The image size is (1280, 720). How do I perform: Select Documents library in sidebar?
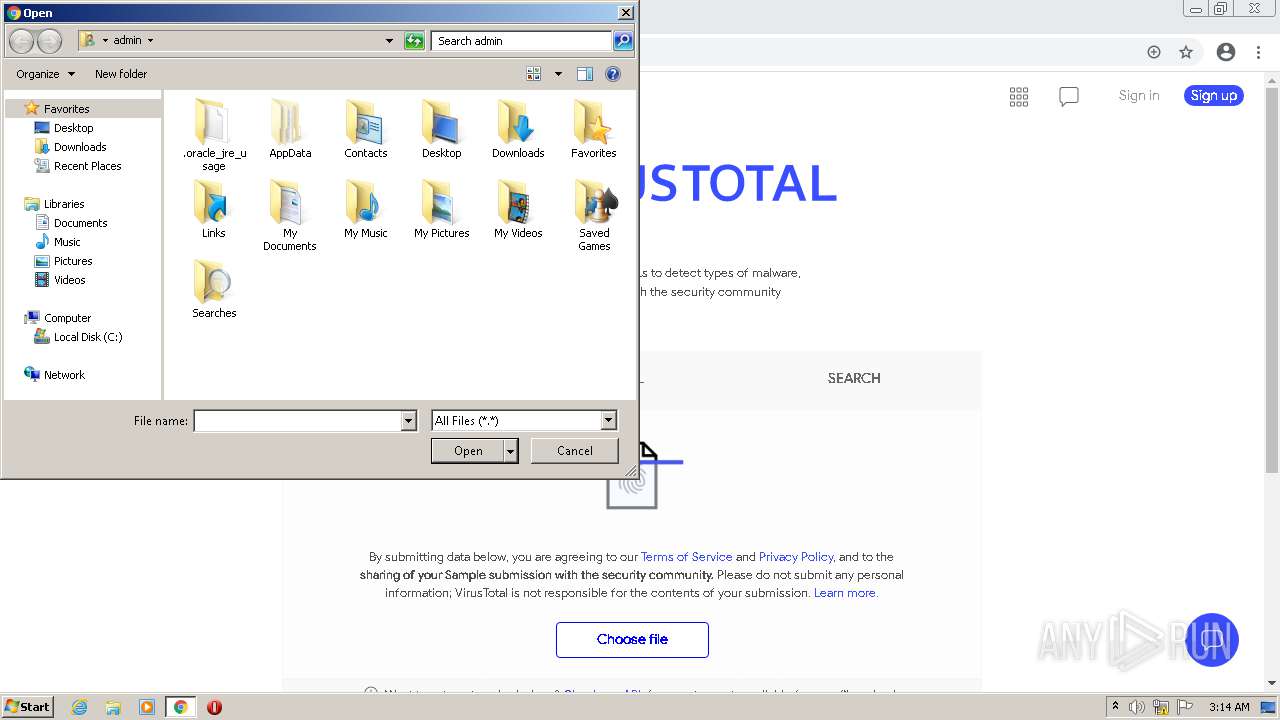click(x=80, y=223)
